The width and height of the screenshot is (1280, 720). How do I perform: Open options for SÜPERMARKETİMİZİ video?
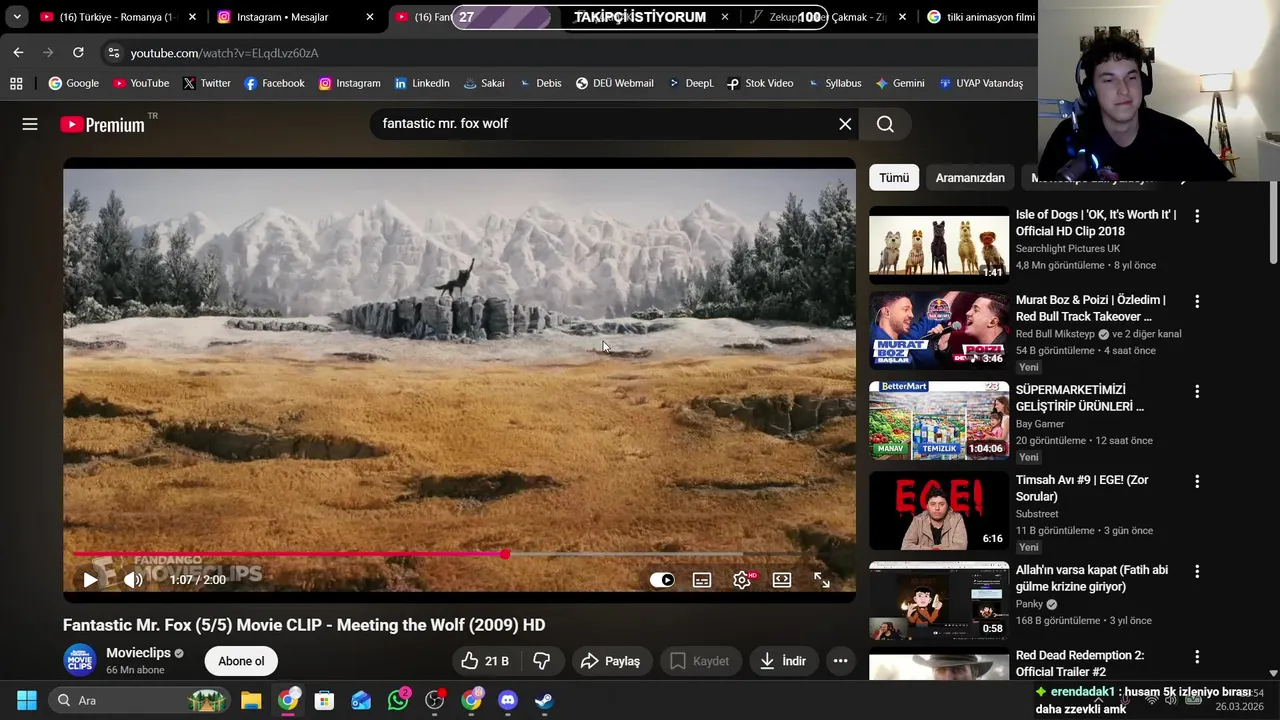point(1197,391)
